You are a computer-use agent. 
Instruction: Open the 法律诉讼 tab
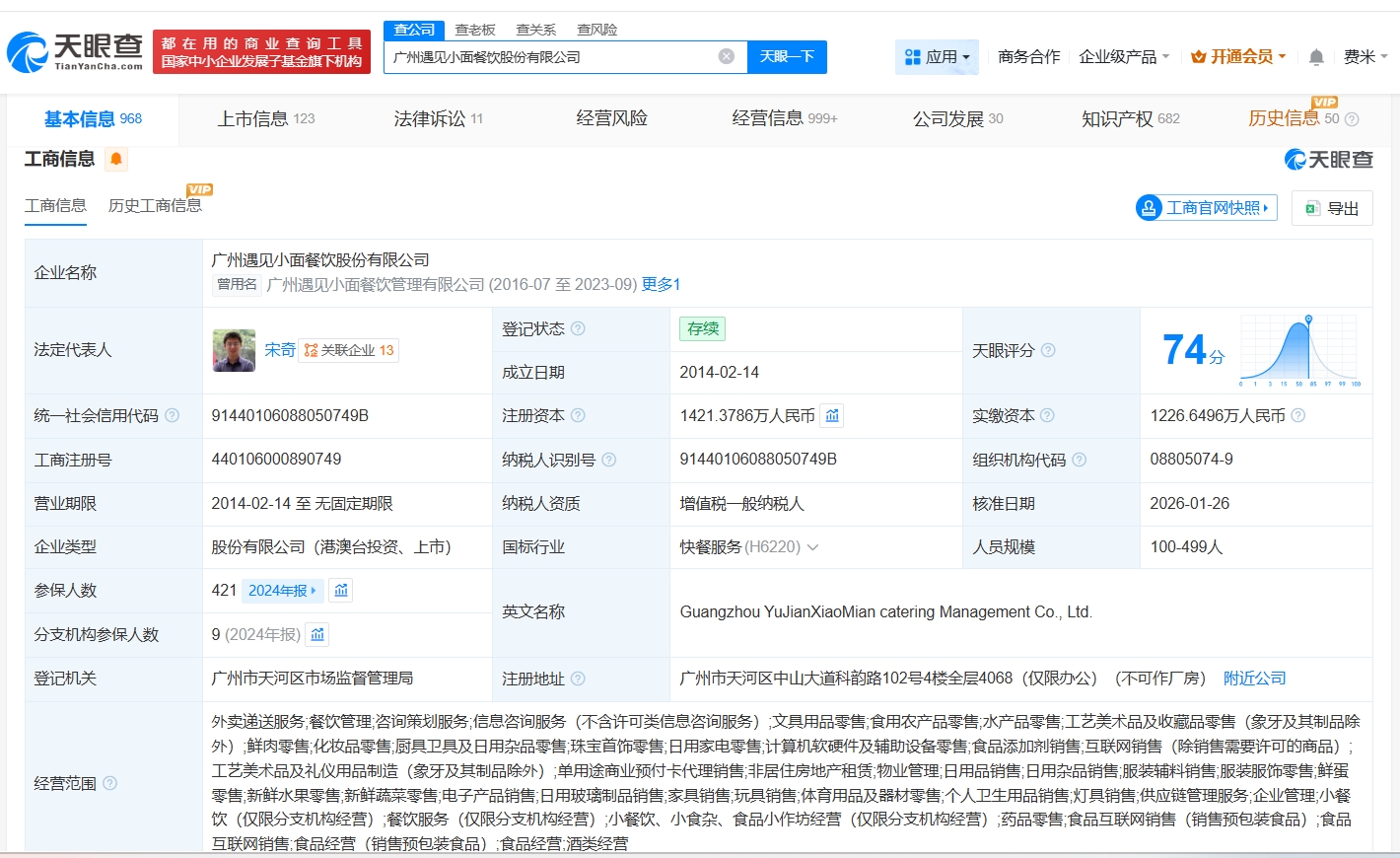(x=439, y=119)
